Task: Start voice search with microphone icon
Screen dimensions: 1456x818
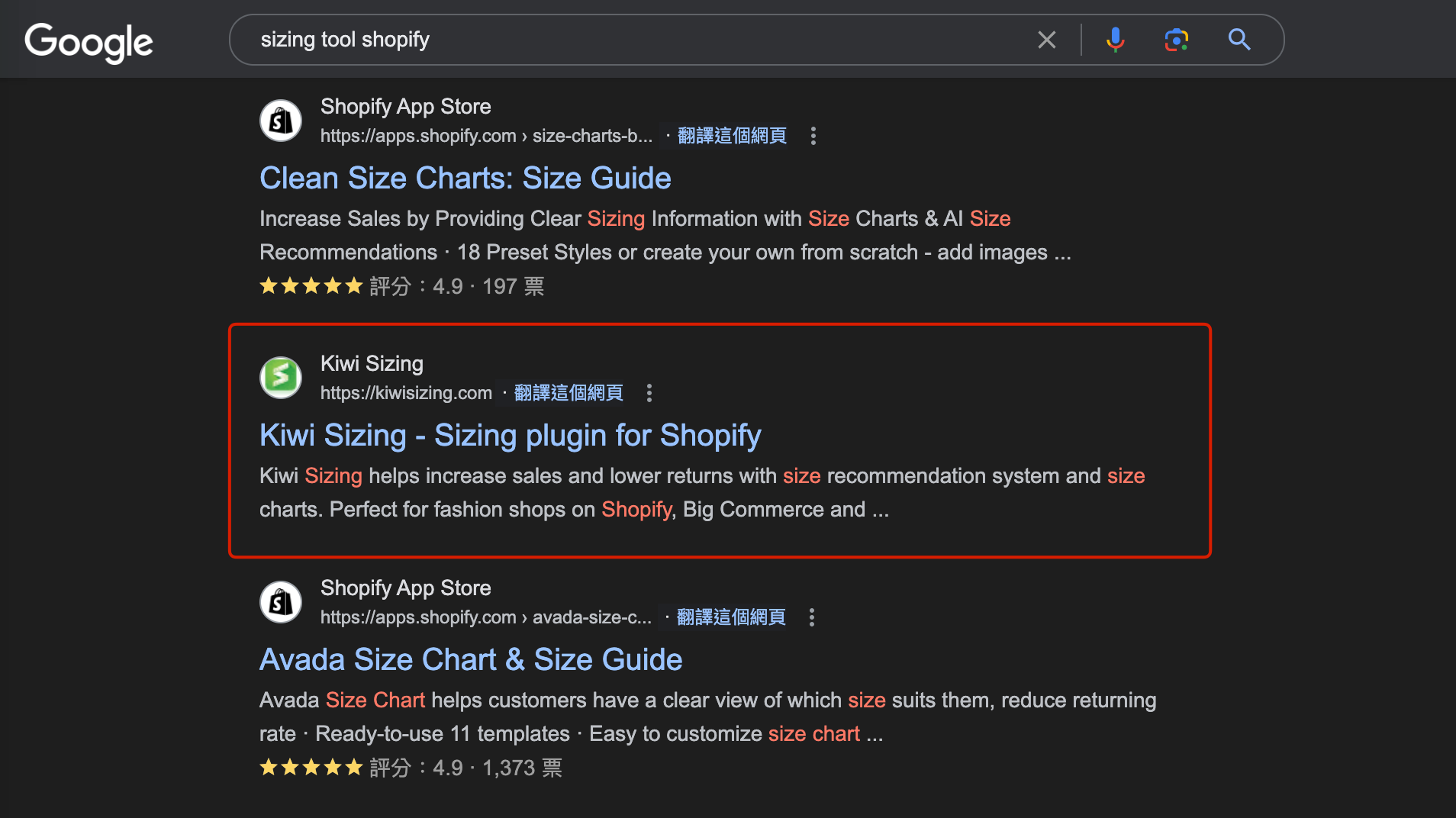Action: [1115, 40]
